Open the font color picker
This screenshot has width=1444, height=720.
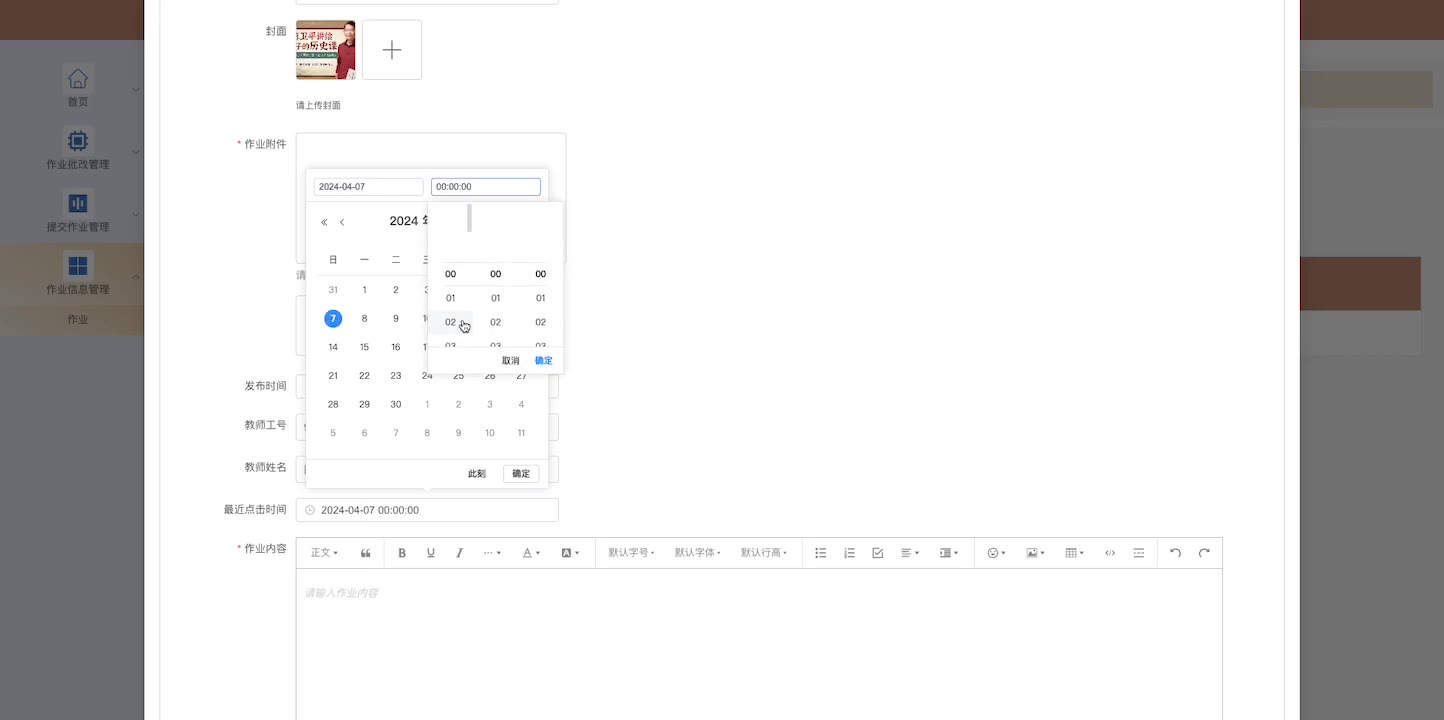coord(531,553)
